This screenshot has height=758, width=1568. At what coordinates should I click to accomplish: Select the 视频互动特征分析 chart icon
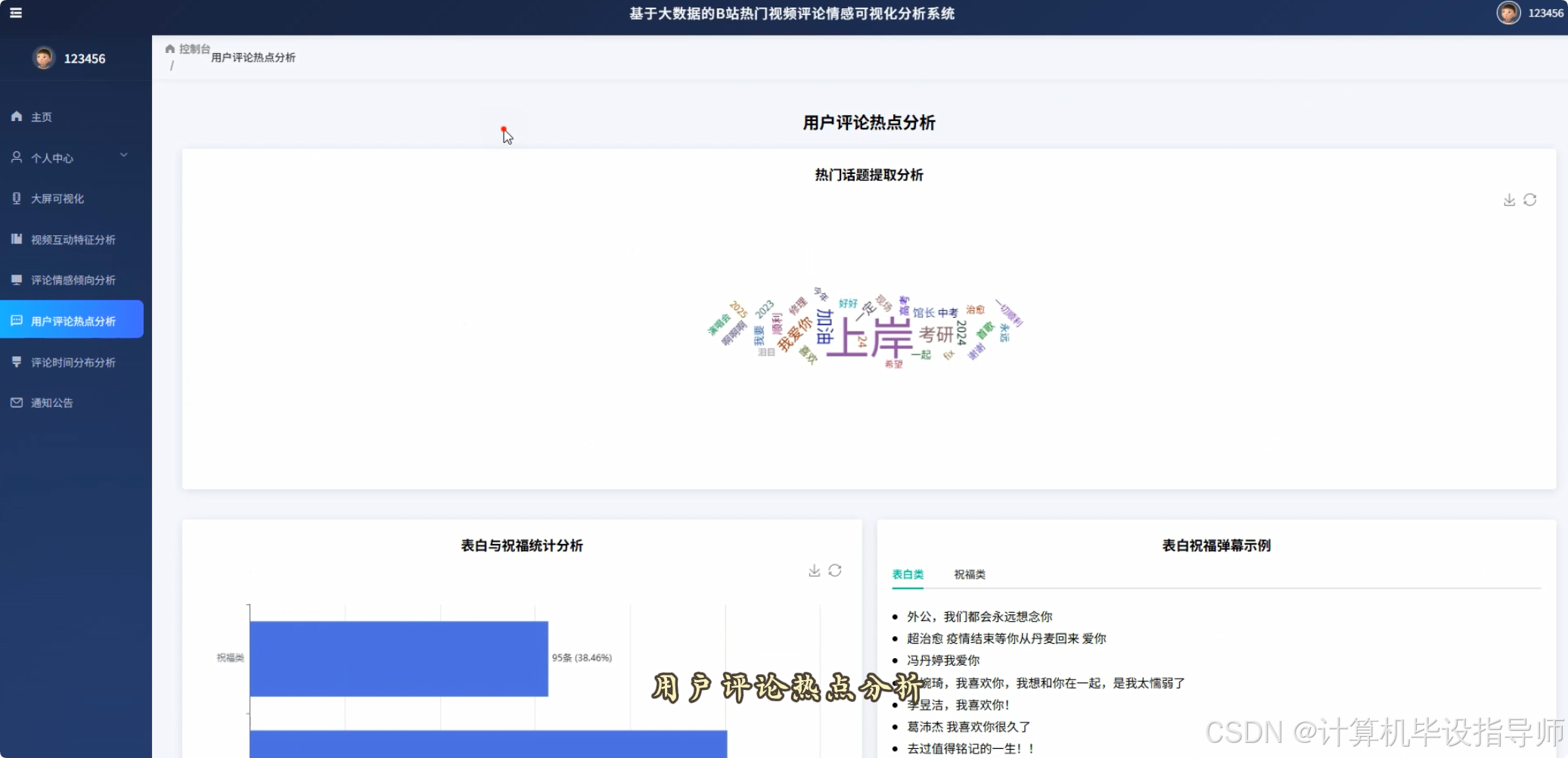(17, 239)
